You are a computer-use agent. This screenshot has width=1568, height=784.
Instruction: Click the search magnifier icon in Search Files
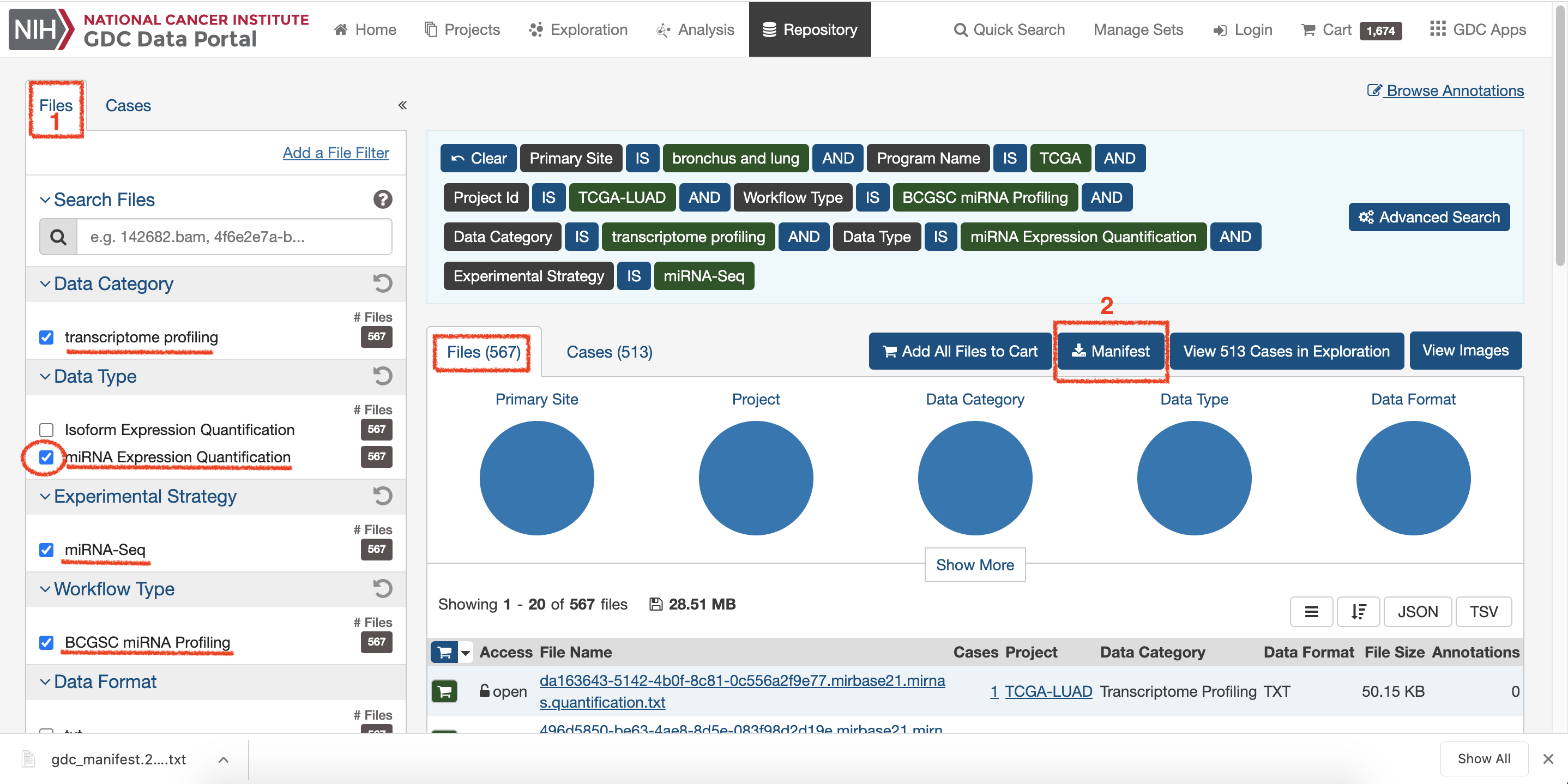[58, 236]
